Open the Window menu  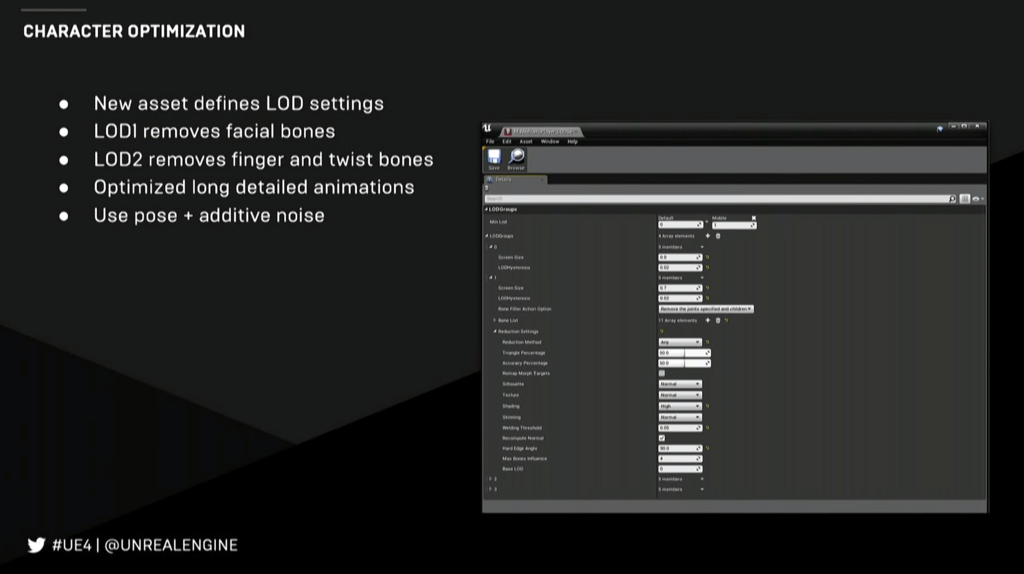click(x=550, y=141)
